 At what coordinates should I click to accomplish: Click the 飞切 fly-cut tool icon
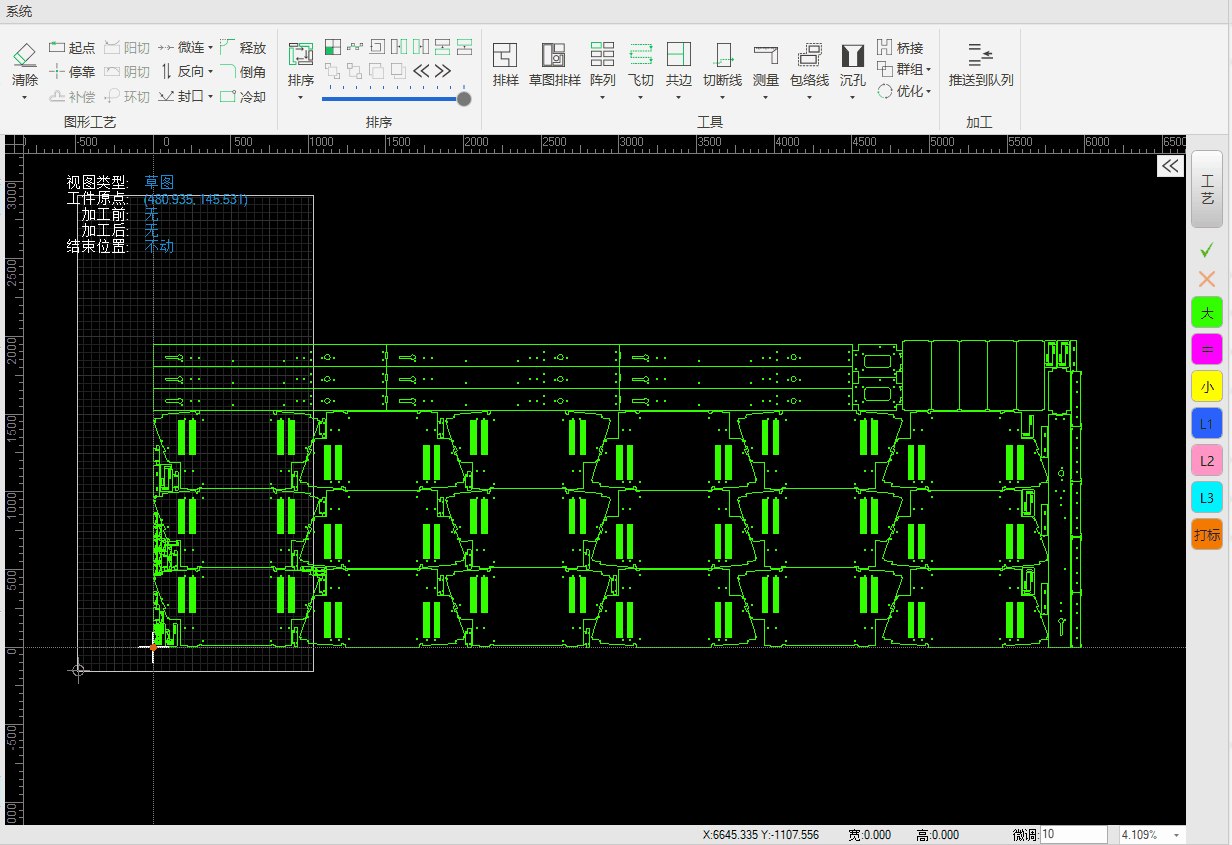pyautogui.click(x=641, y=54)
